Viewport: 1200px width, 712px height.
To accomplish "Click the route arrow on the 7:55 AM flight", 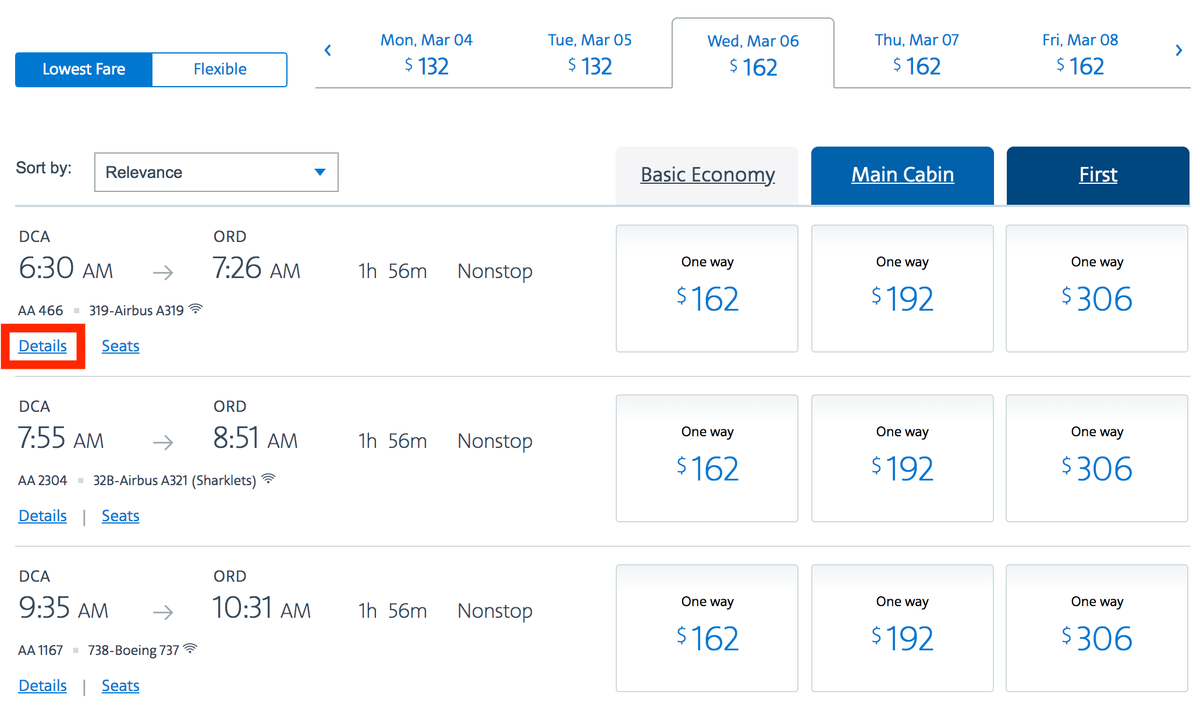I will [162, 441].
